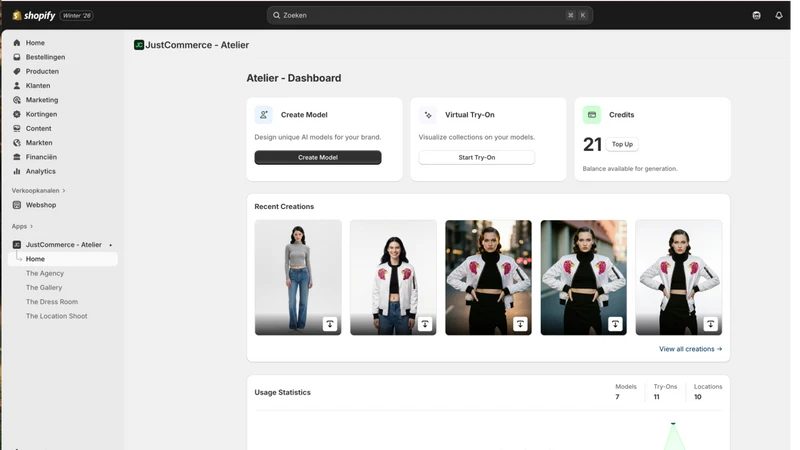The width and height of the screenshot is (800, 450).
Task: Click the Content icon in the sidebar
Action: point(17,129)
